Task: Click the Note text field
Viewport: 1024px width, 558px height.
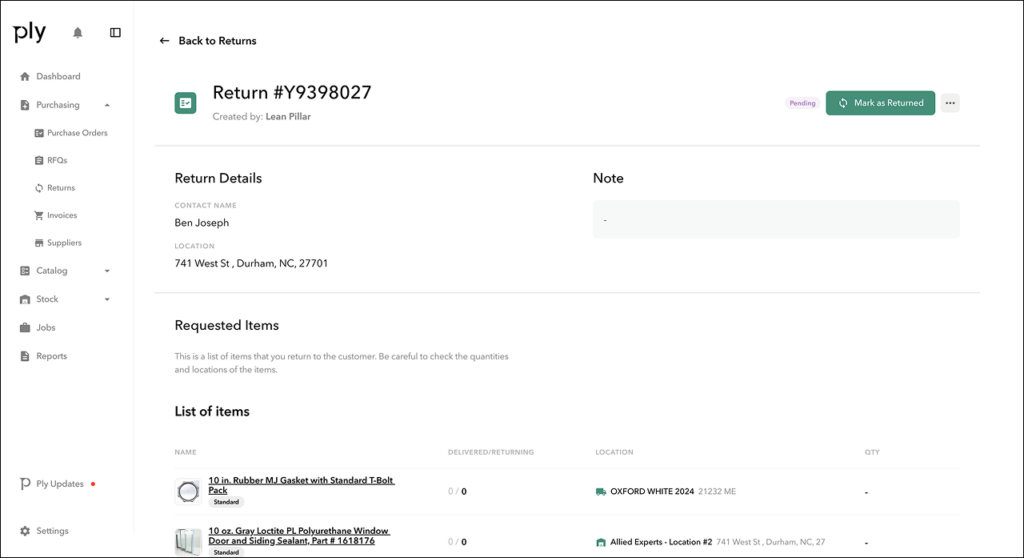Action: (x=776, y=220)
